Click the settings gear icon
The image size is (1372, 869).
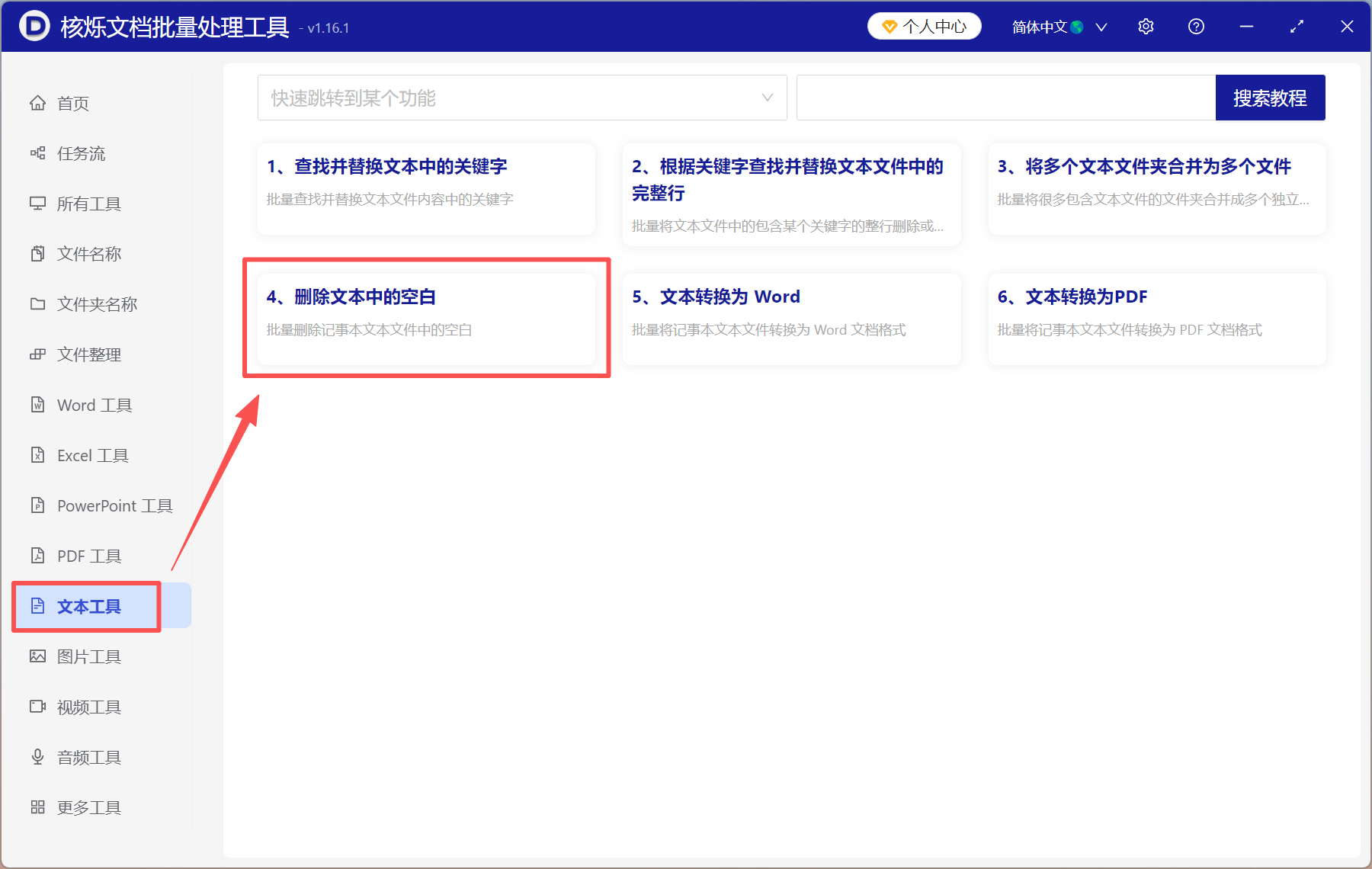(x=1146, y=26)
